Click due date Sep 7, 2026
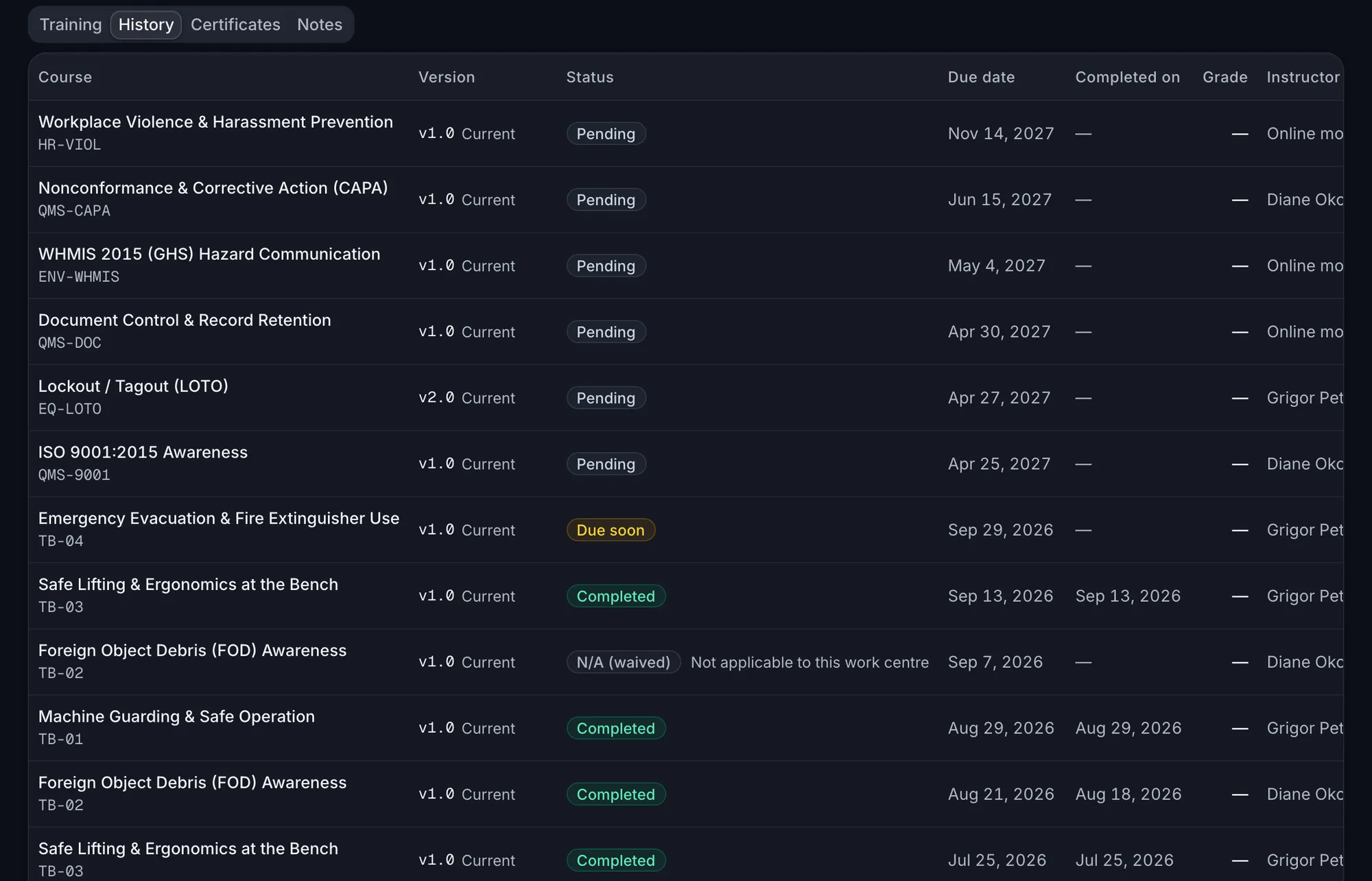The height and width of the screenshot is (881, 1372). 995,662
